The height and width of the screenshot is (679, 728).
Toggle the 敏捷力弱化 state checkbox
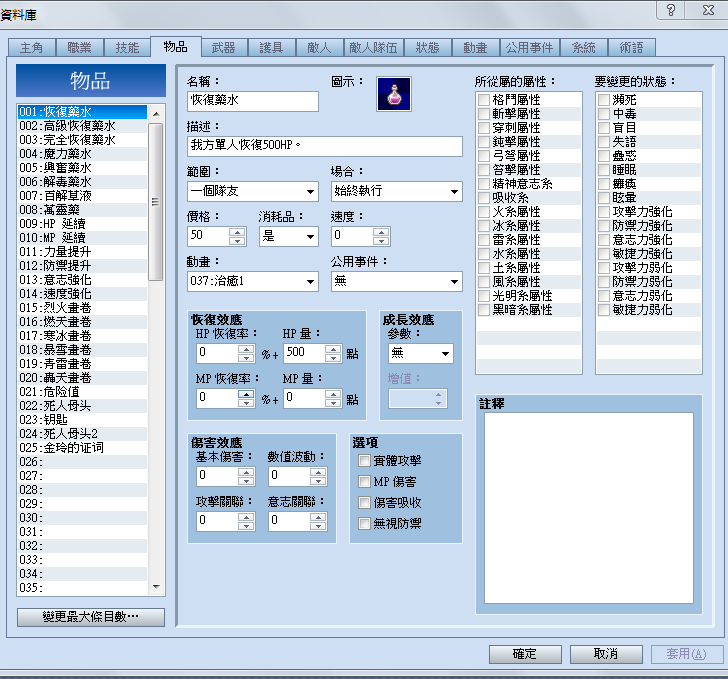pyautogui.click(x=604, y=310)
